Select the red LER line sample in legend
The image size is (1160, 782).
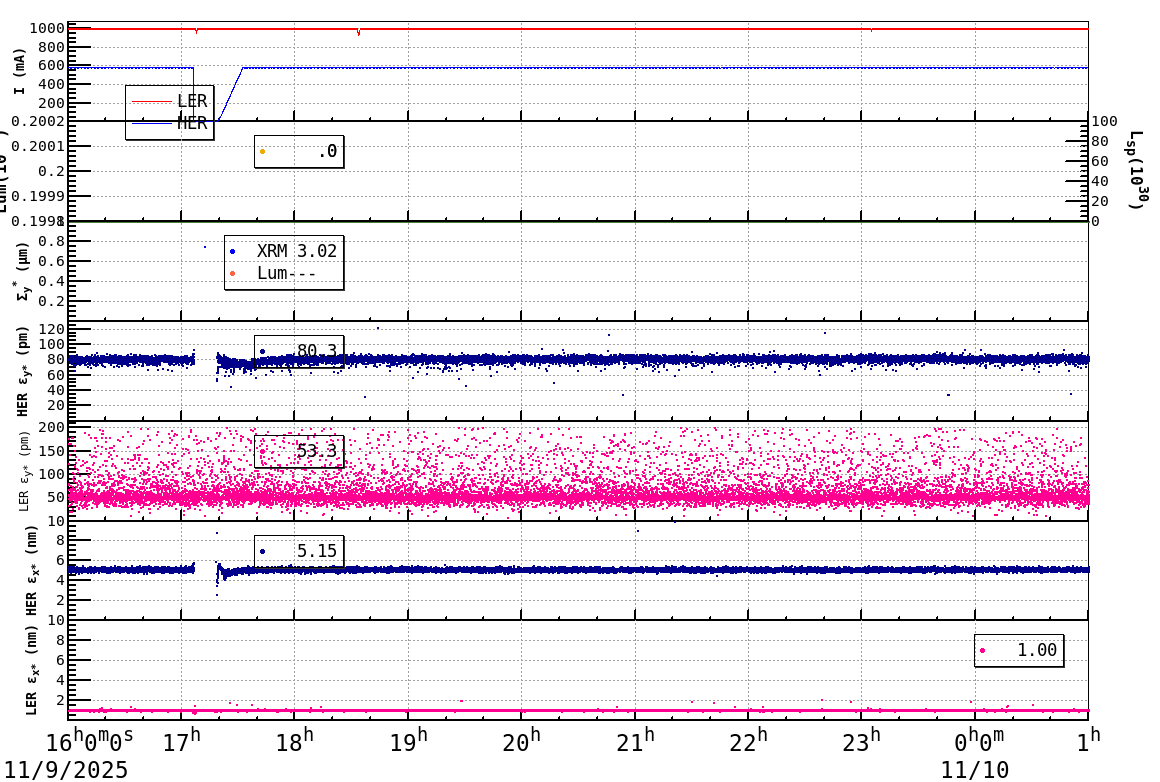point(152,101)
